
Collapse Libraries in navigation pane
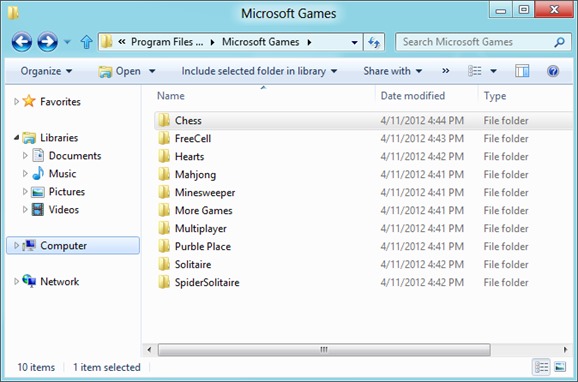[x=16, y=138]
